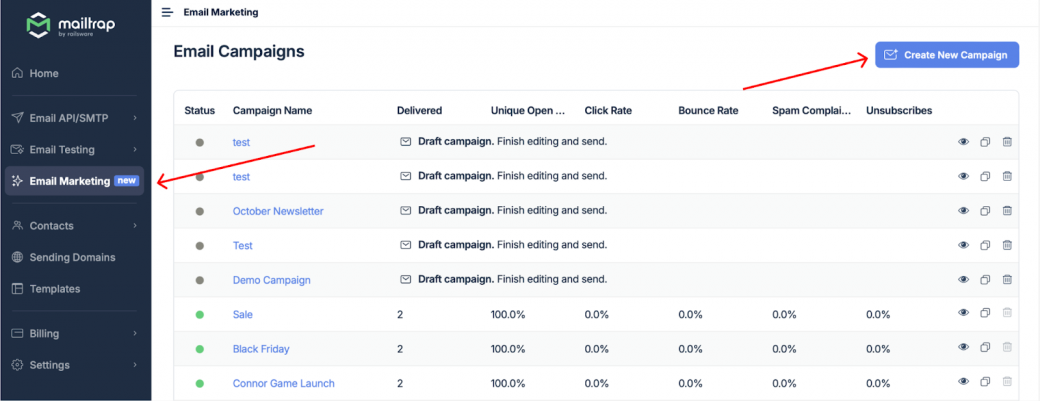This screenshot has width=1040, height=401.
Task: Sort by Delivered column header
Action: [x=419, y=110]
